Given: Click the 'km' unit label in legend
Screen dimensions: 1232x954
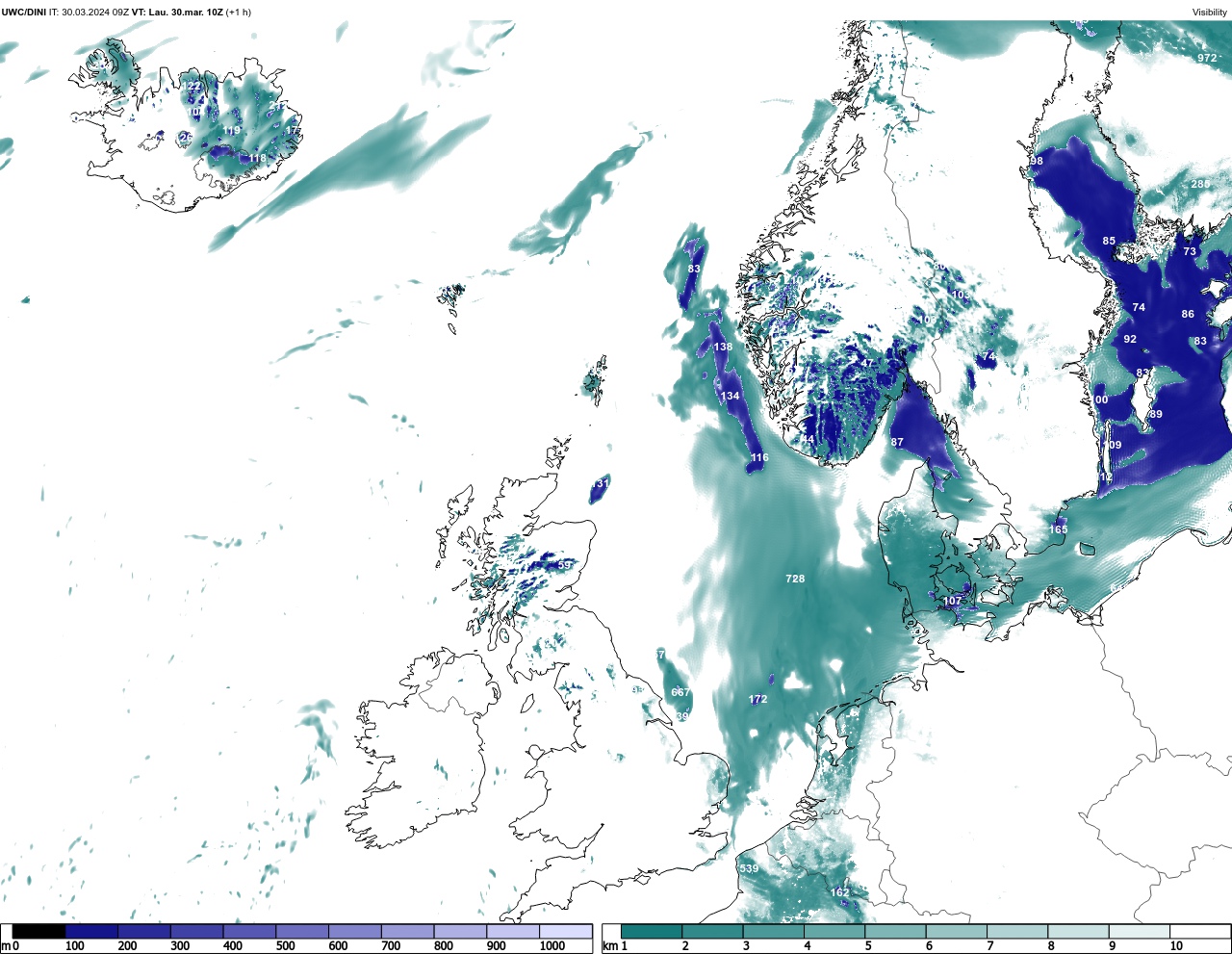Looking at the screenshot, I should point(610,946).
